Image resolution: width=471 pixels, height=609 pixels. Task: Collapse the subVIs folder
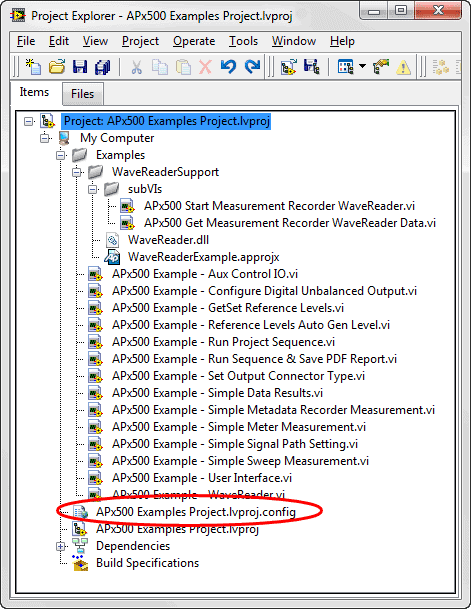click(x=92, y=189)
